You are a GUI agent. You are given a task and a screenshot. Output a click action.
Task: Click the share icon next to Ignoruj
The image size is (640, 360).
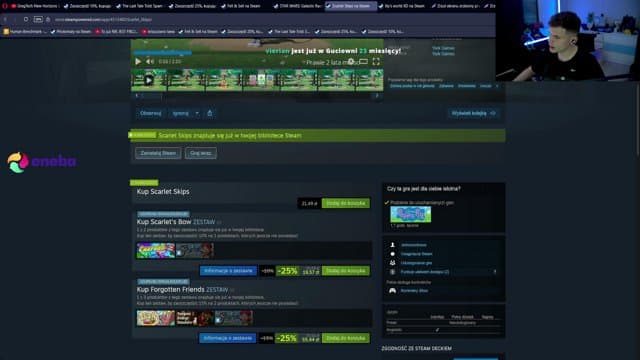pyautogui.click(x=210, y=113)
